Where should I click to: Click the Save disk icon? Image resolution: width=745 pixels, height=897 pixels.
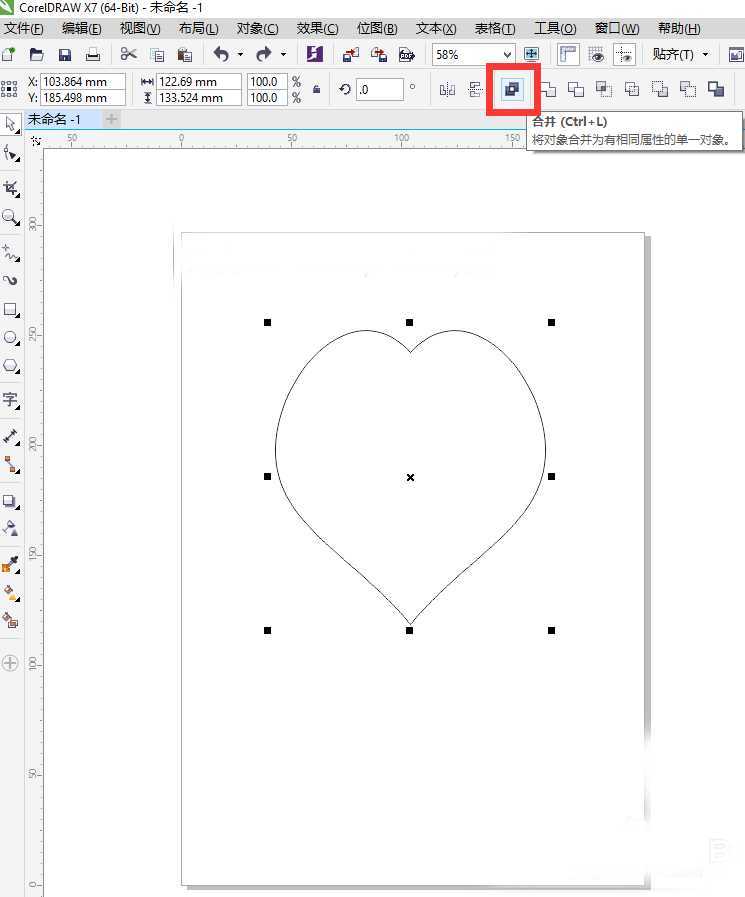point(65,54)
